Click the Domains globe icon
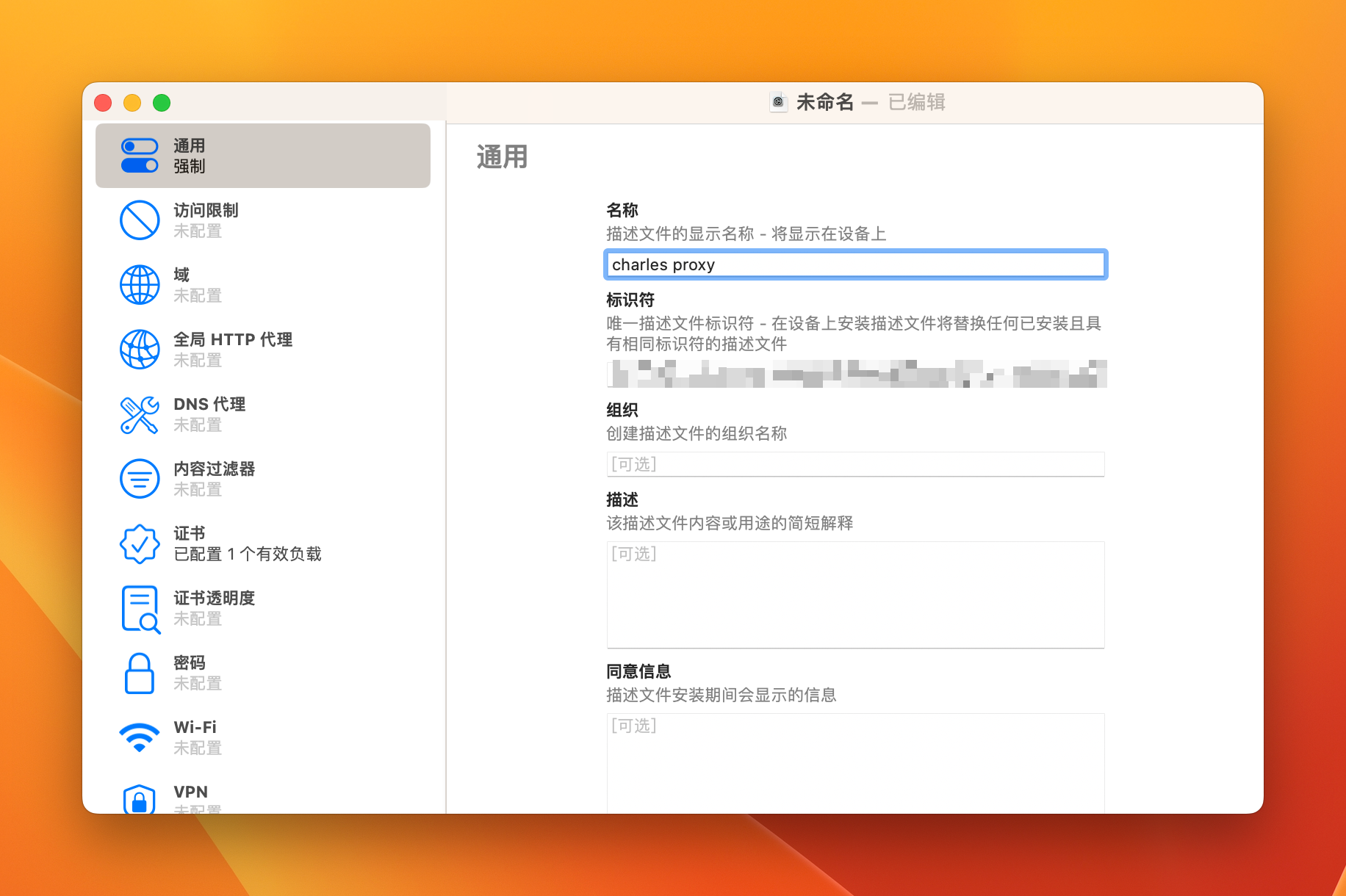The width and height of the screenshot is (1346, 896). [140, 285]
